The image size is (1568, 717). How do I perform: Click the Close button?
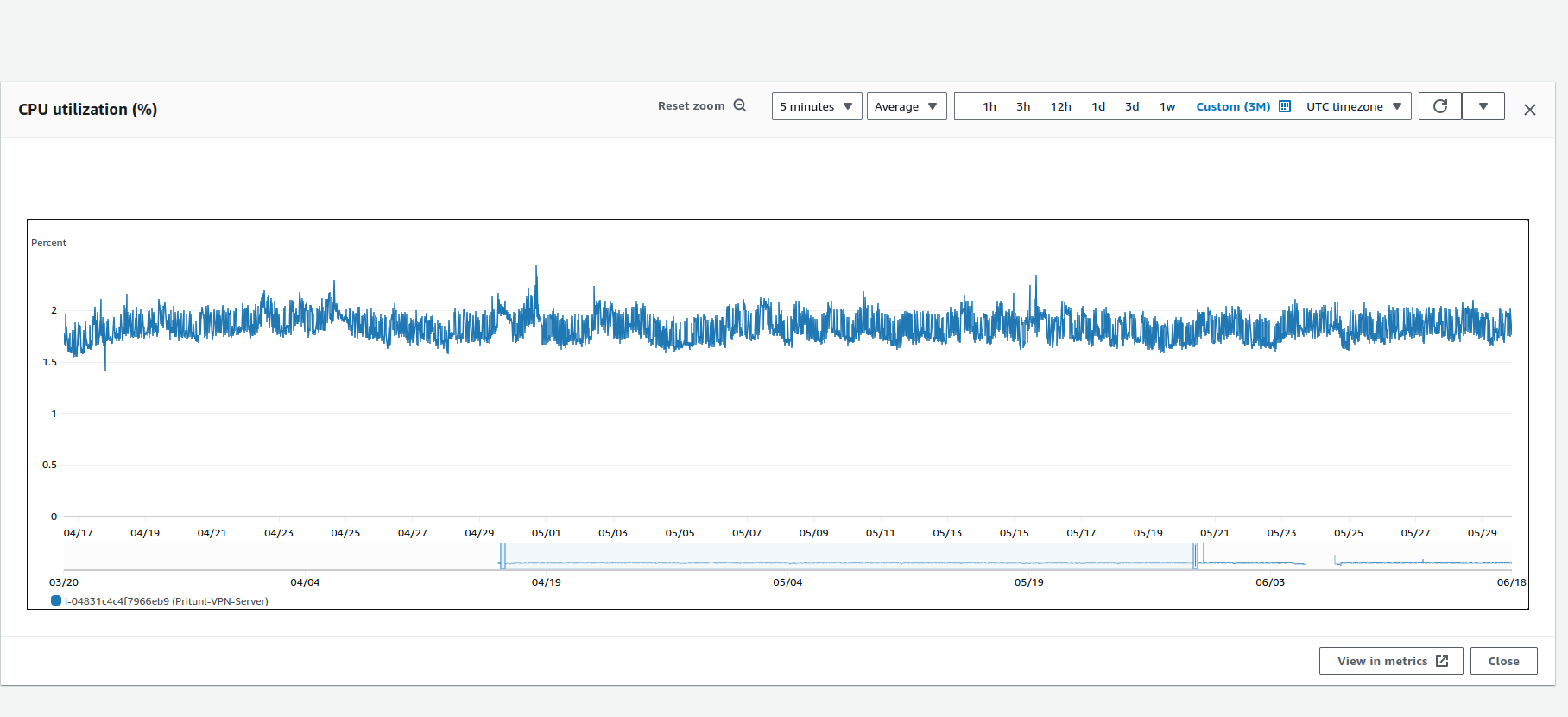click(x=1504, y=661)
